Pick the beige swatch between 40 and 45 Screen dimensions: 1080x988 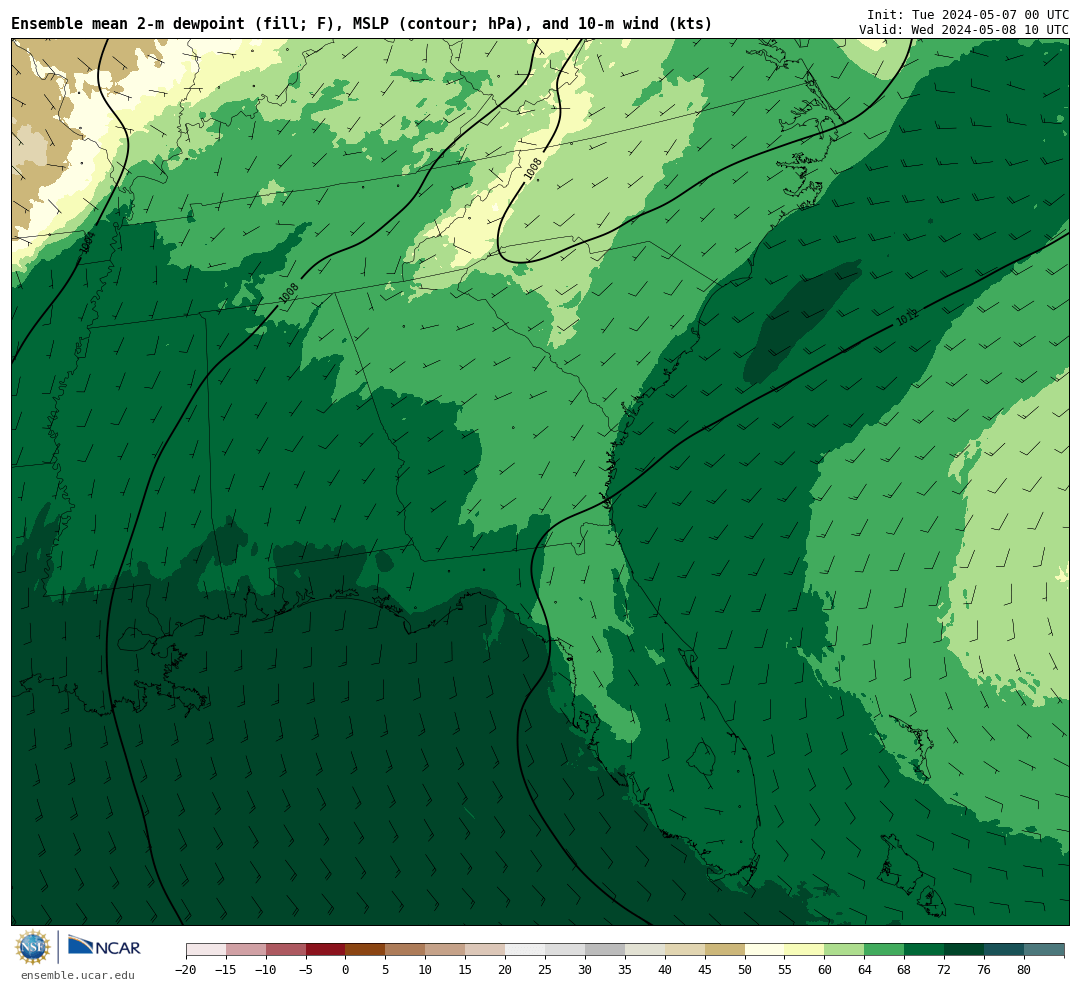click(685, 950)
